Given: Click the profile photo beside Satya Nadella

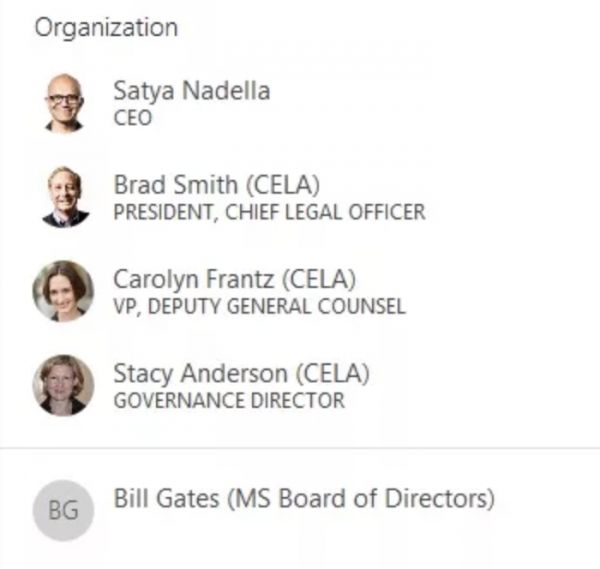Looking at the screenshot, I should coord(64,103).
